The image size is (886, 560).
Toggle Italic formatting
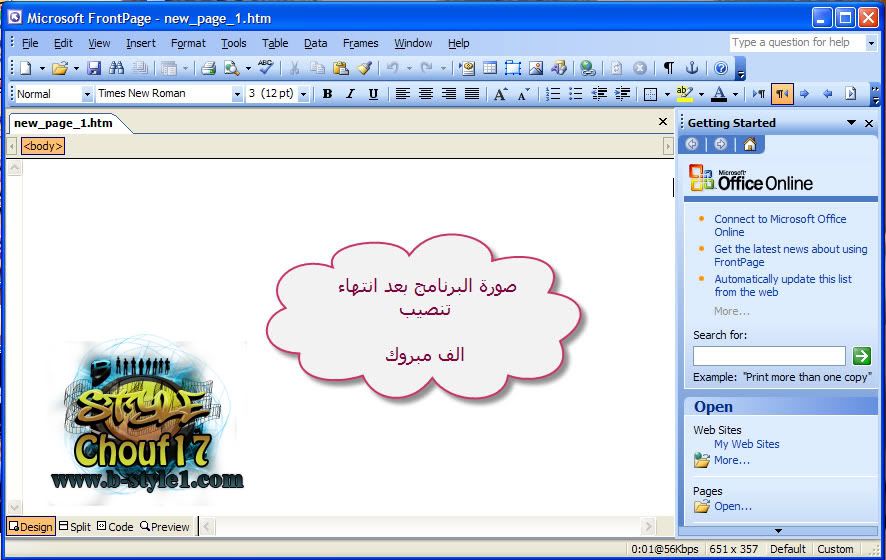[x=350, y=94]
